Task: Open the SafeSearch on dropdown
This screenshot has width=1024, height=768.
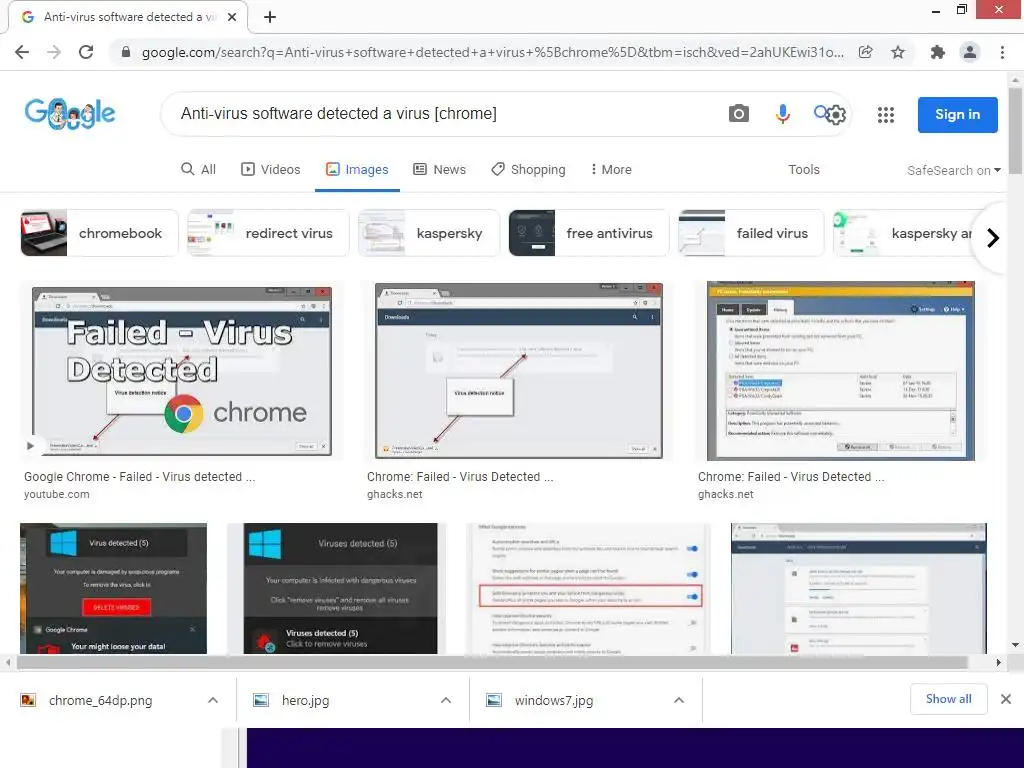Action: coord(953,170)
